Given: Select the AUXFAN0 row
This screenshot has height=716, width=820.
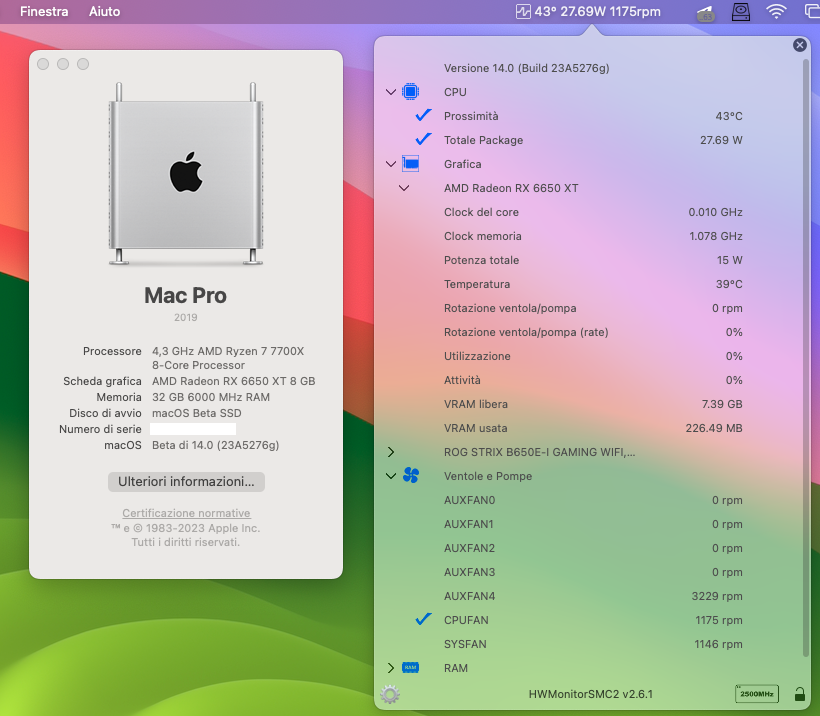Looking at the screenshot, I should pyautogui.click(x=593, y=500).
